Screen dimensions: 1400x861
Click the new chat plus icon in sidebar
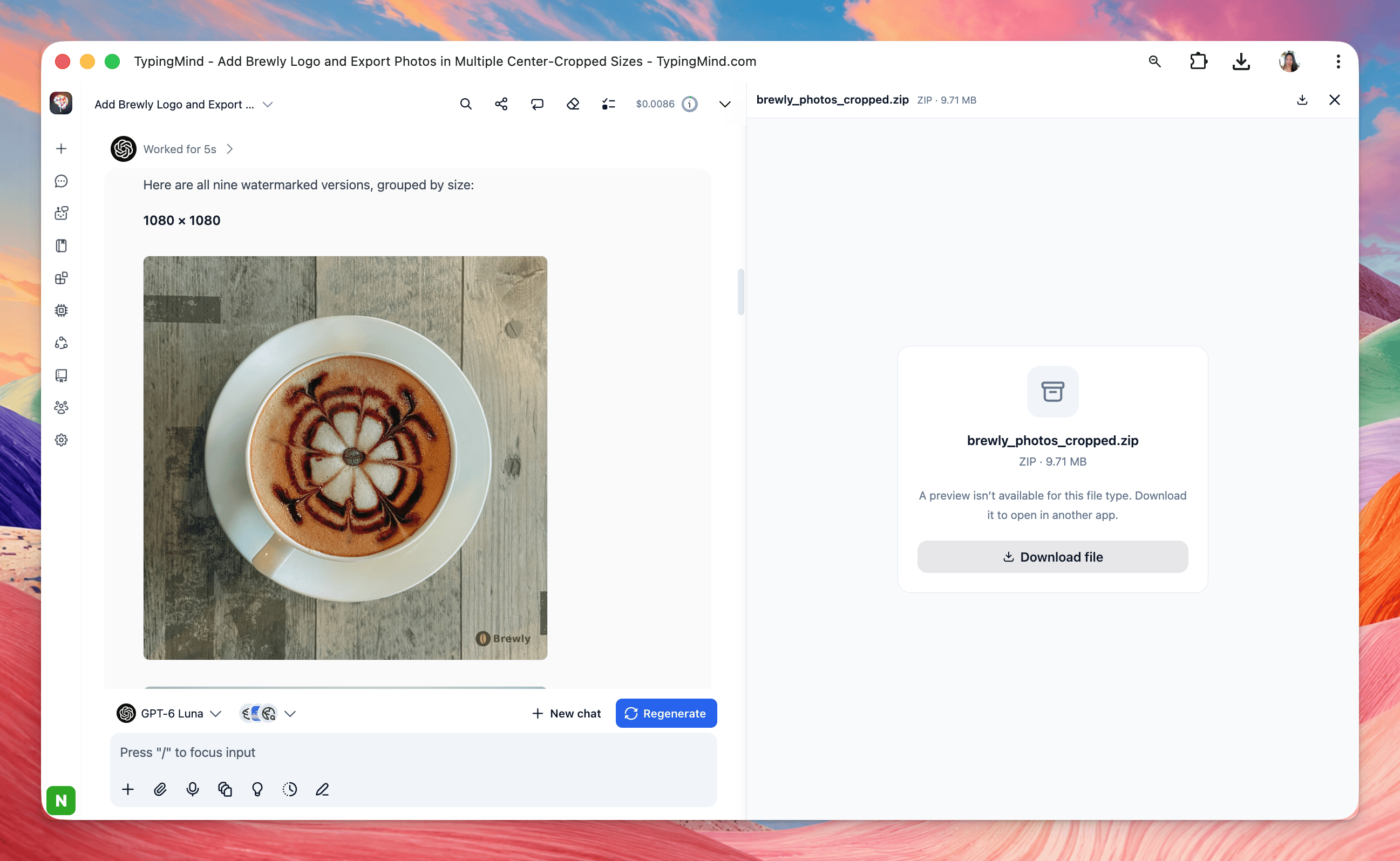(61, 149)
